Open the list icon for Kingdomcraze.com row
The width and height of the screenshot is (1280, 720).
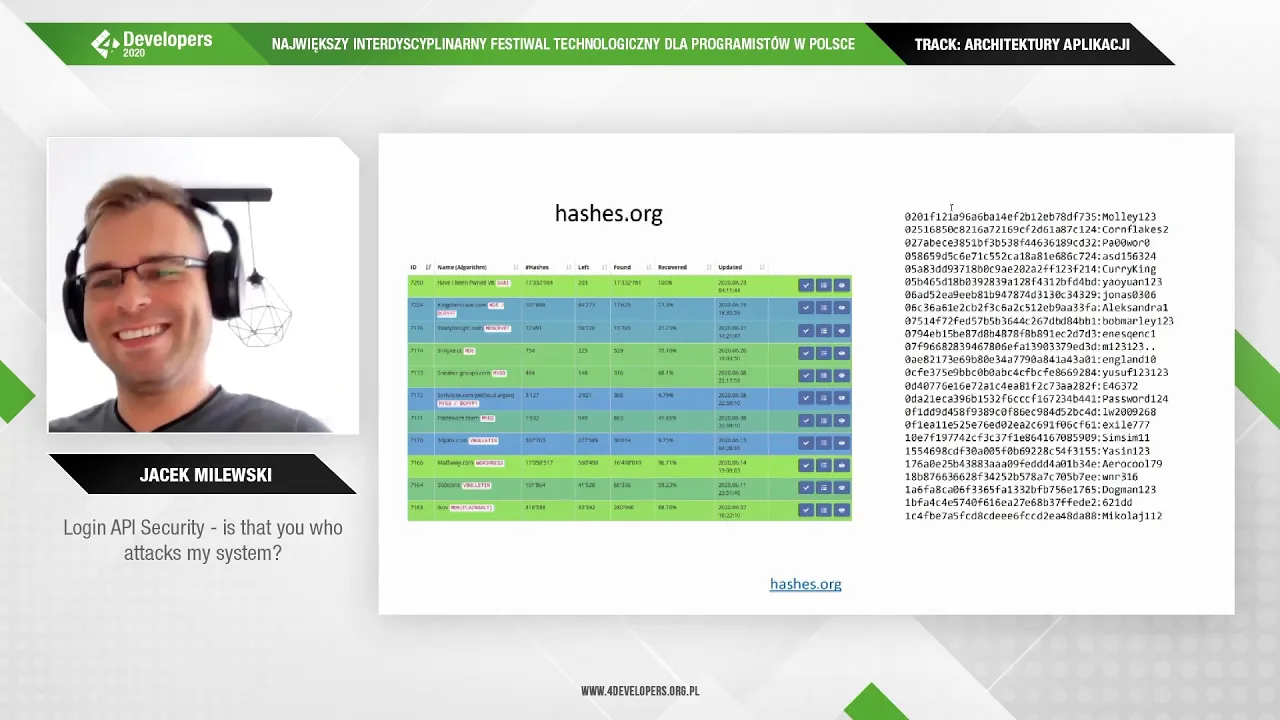824,308
